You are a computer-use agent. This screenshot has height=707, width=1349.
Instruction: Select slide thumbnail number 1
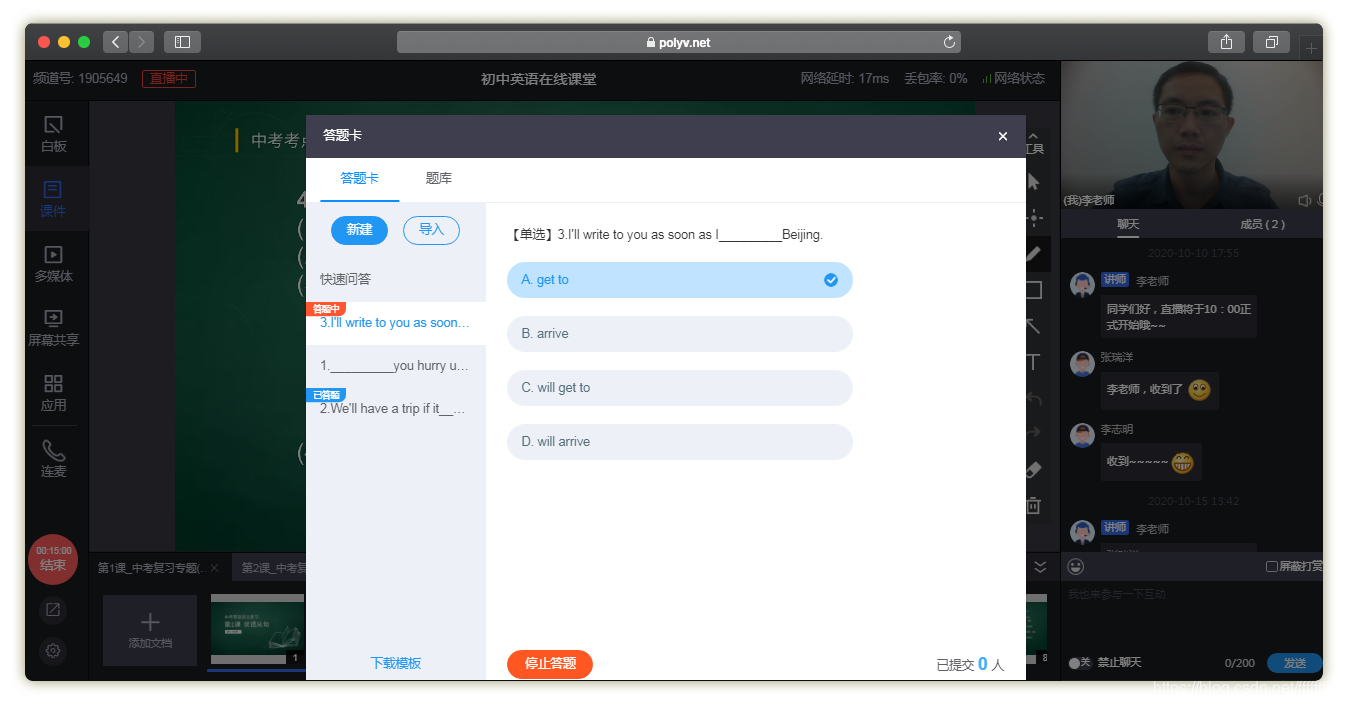(257, 630)
